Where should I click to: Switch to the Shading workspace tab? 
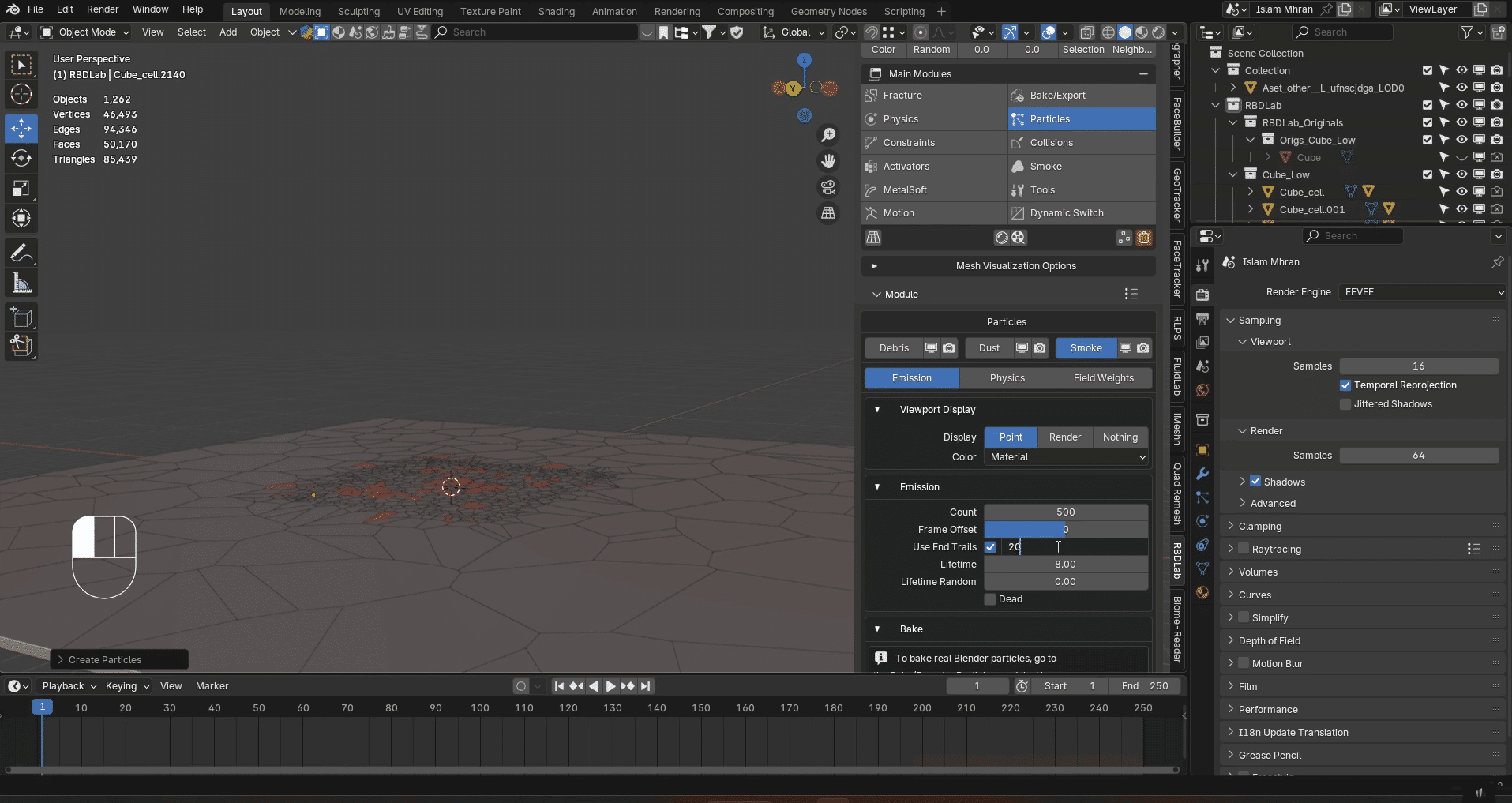pos(556,12)
